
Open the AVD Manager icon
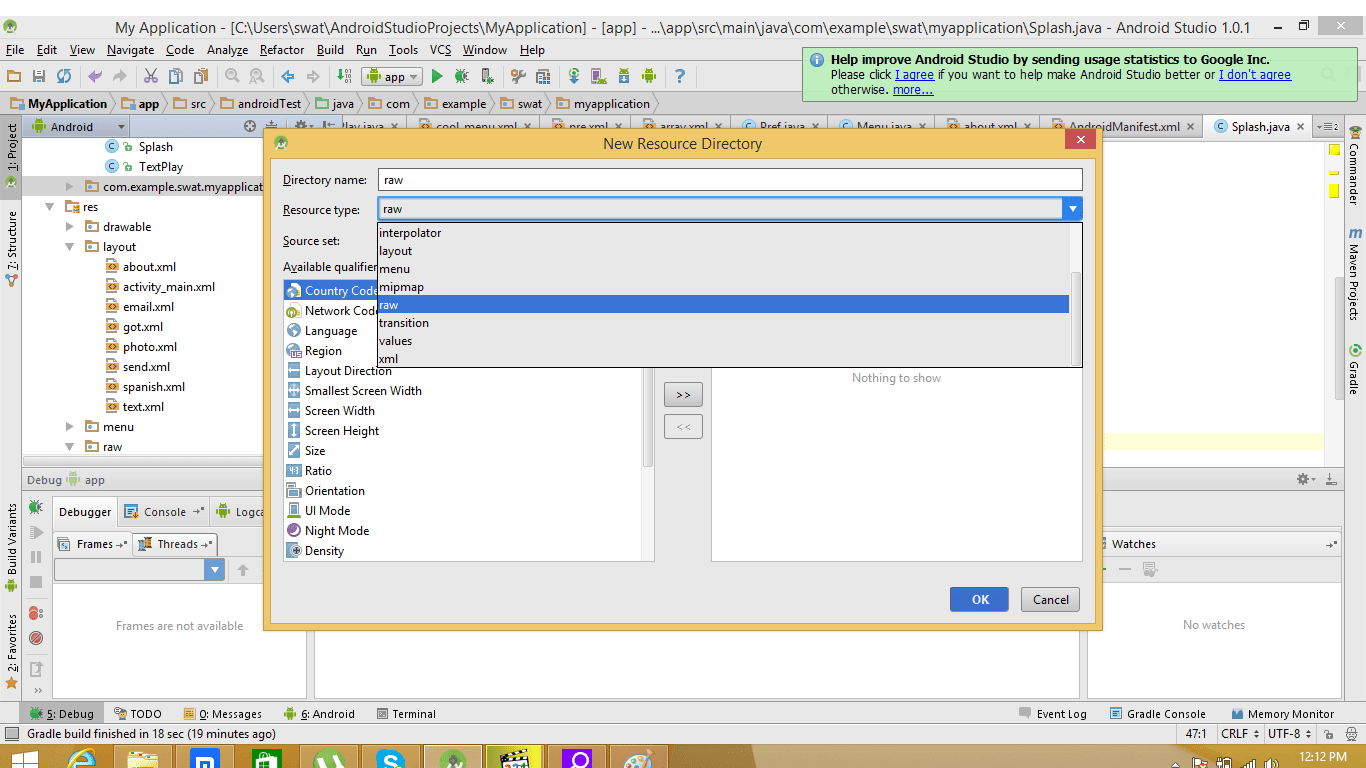click(599, 76)
